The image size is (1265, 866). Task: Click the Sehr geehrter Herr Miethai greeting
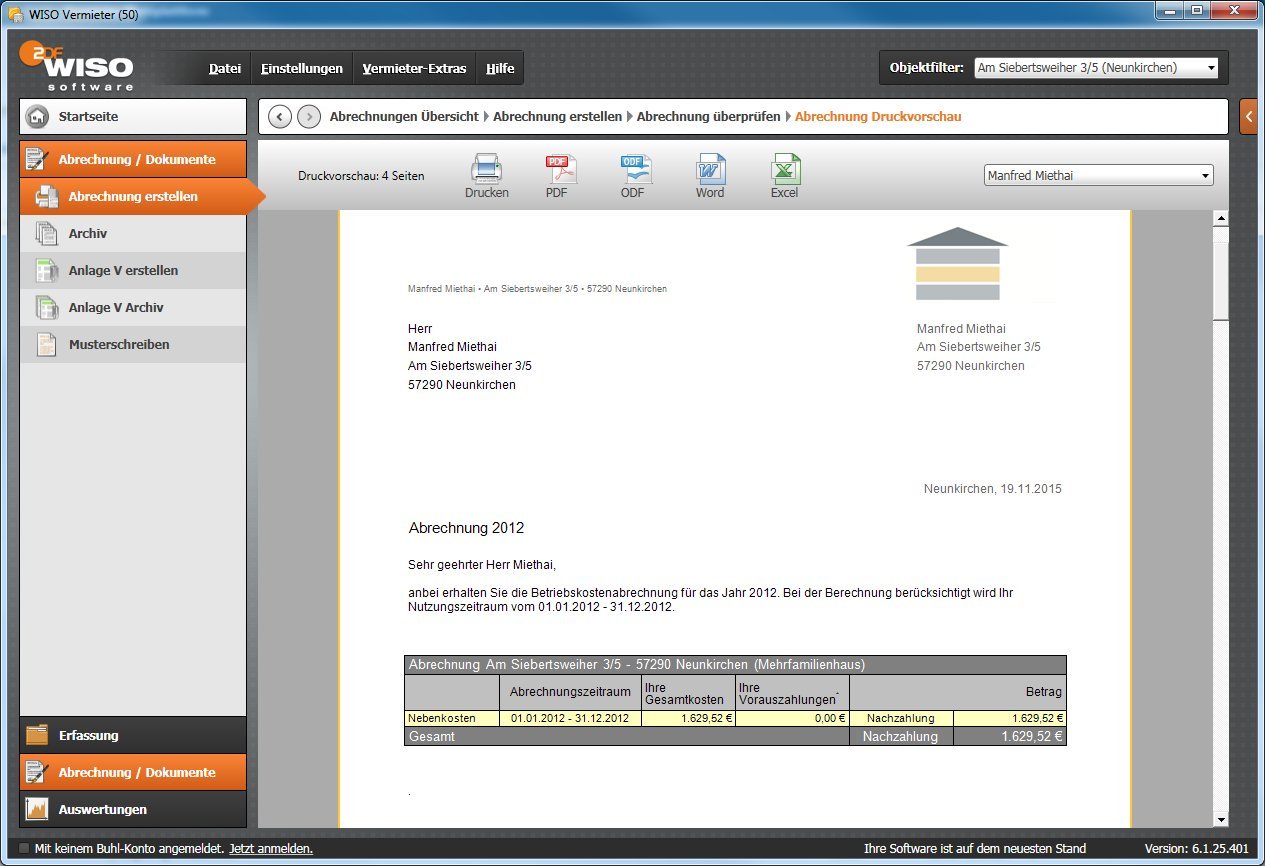click(x=482, y=565)
